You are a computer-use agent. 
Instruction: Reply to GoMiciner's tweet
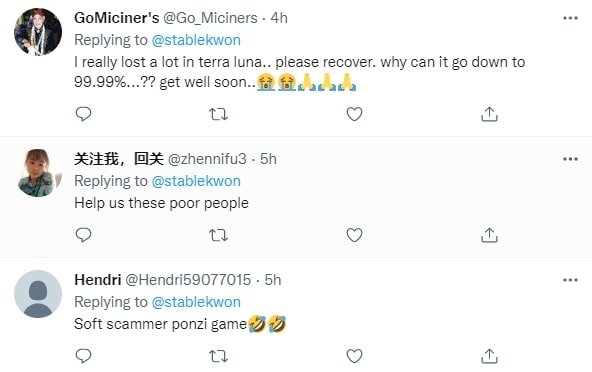click(83, 114)
